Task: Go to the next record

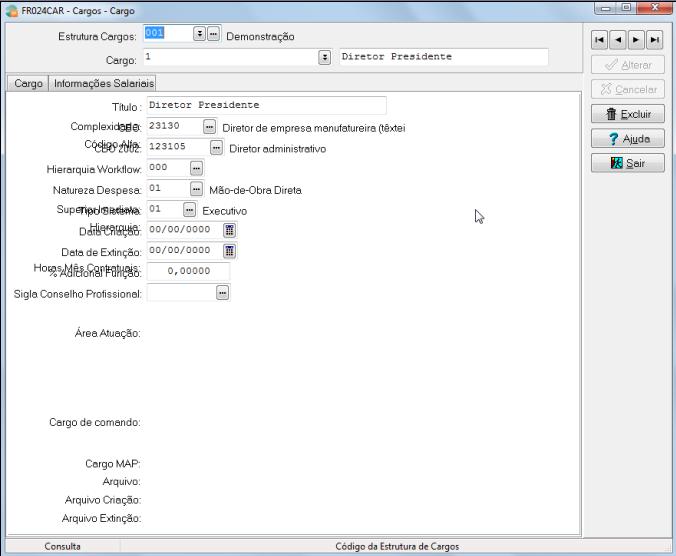Action: [x=636, y=41]
